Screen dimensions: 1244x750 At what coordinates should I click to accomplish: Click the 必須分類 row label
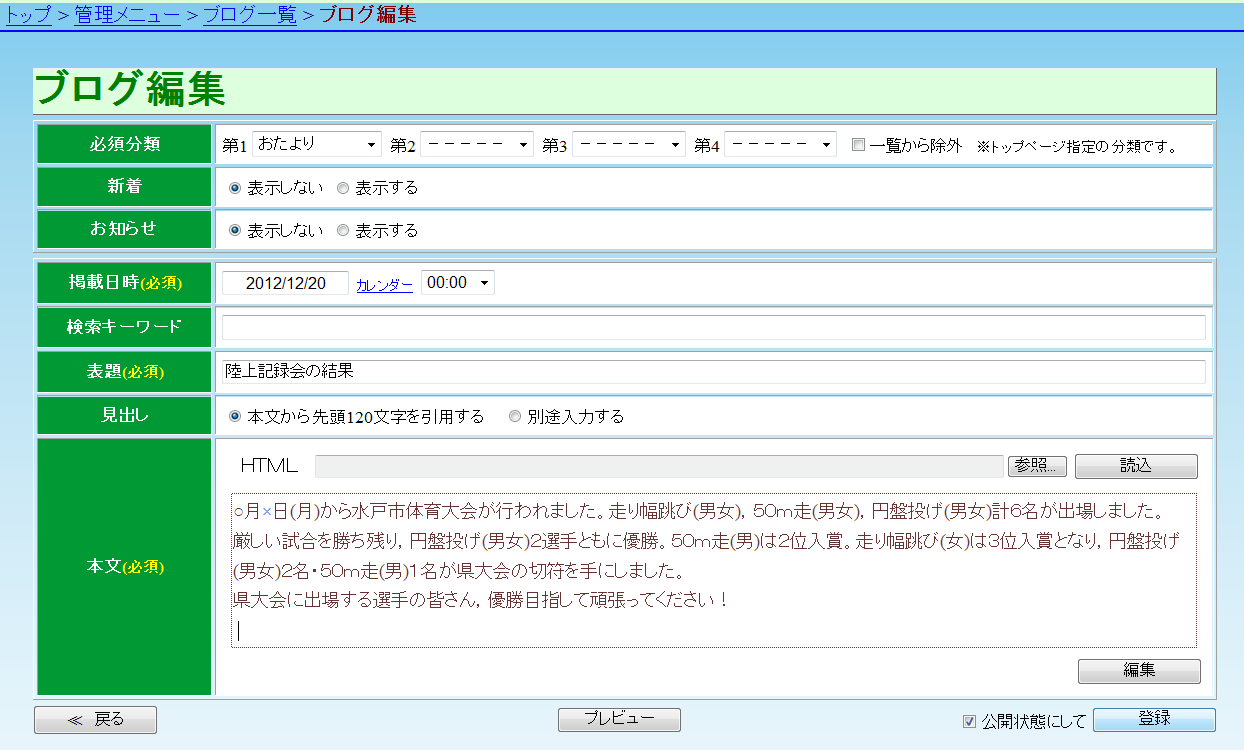pos(124,144)
